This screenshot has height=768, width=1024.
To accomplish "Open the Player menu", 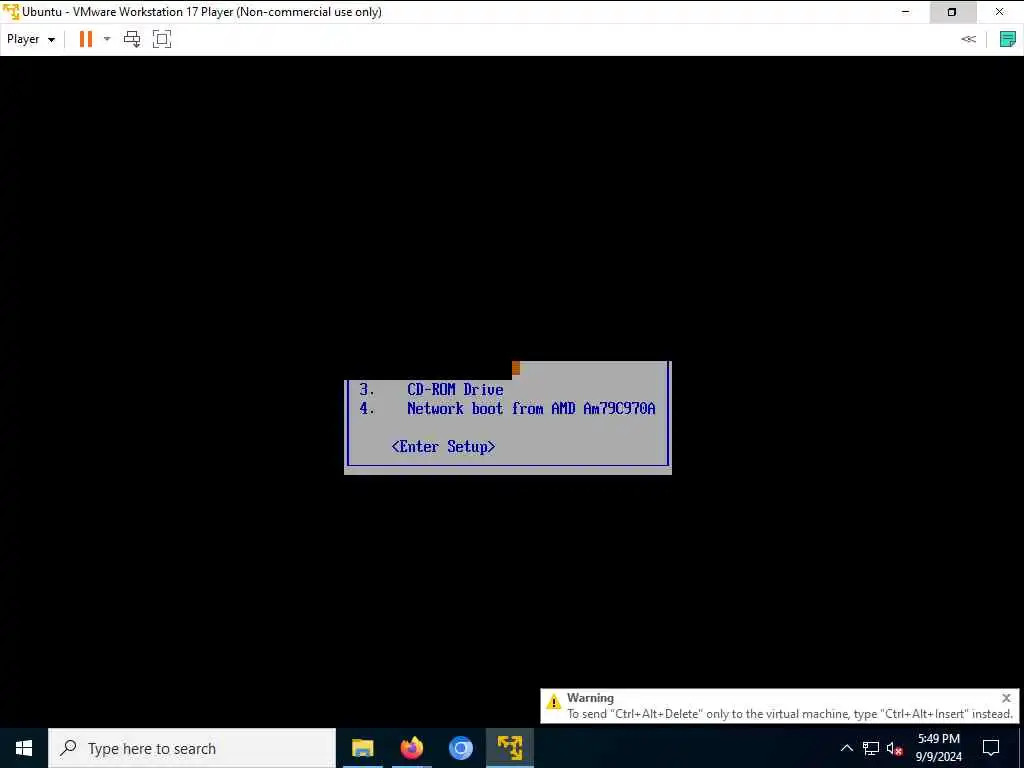I will [x=31, y=39].
